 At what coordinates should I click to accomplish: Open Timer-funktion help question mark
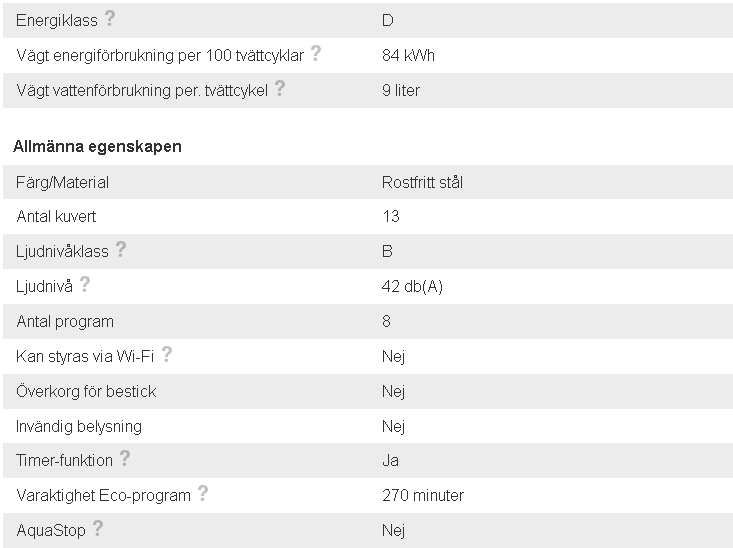tap(124, 458)
